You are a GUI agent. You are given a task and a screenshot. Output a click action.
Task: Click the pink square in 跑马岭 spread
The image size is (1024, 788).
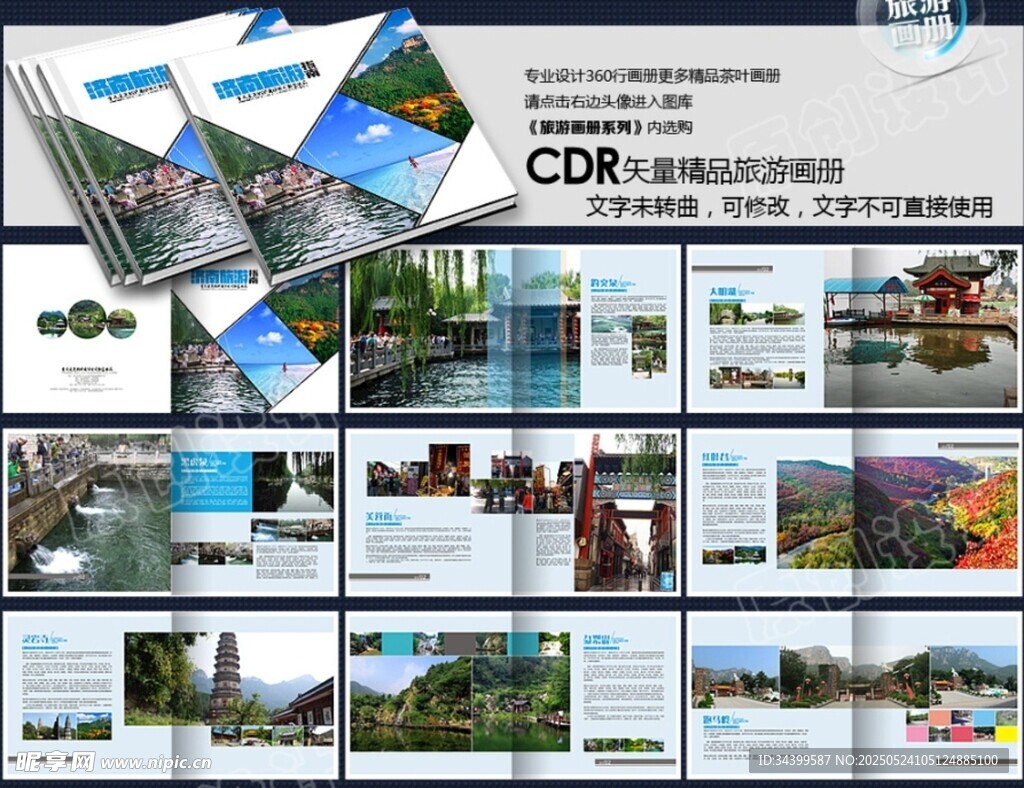pyautogui.click(x=917, y=734)
